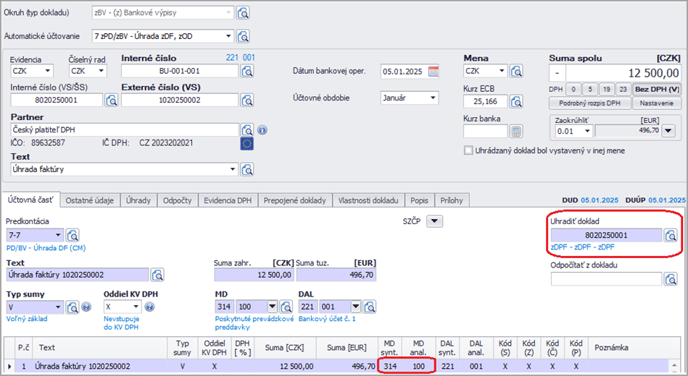Screen dimensions: 688x376
Task: Expand Číselný rad dropdown
Action: pos(101,71)
